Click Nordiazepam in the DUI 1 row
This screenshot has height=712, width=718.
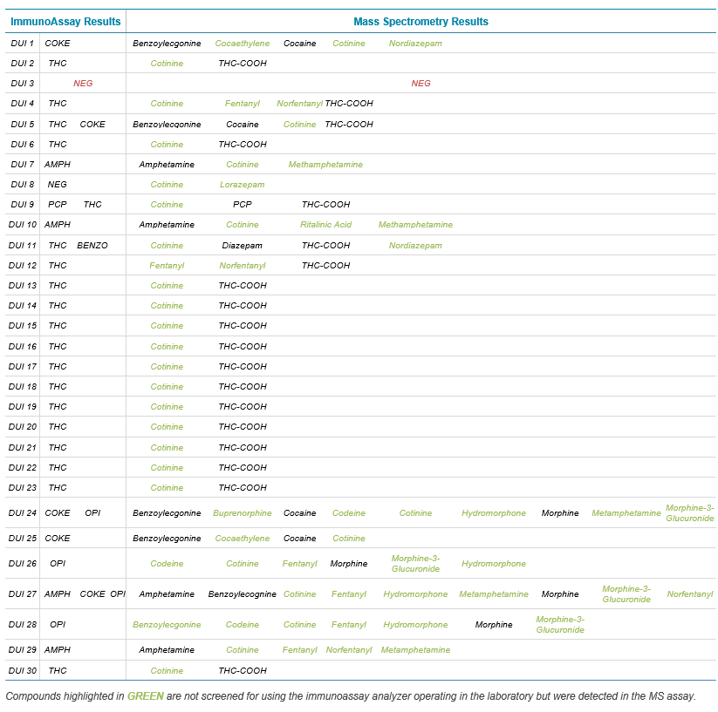[x=415, y=43]
